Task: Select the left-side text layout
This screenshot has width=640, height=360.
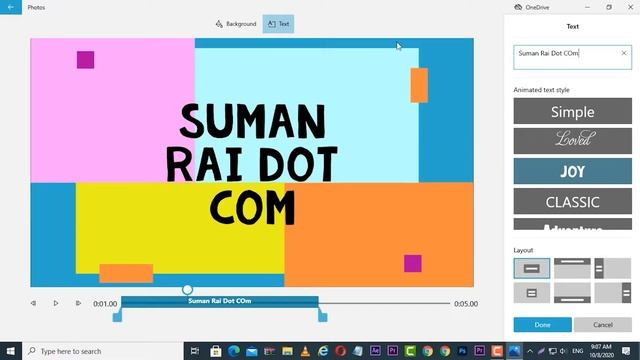Action: (613, 268)
